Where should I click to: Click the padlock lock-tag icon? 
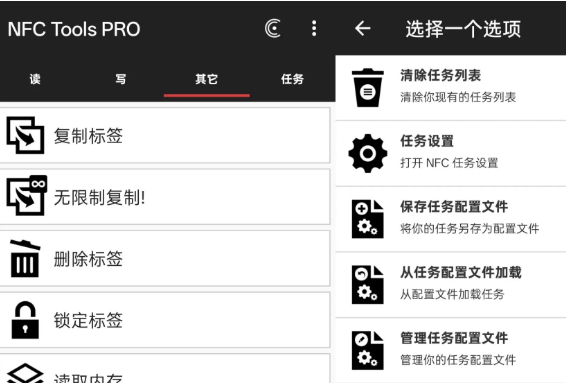click(25, 320)
